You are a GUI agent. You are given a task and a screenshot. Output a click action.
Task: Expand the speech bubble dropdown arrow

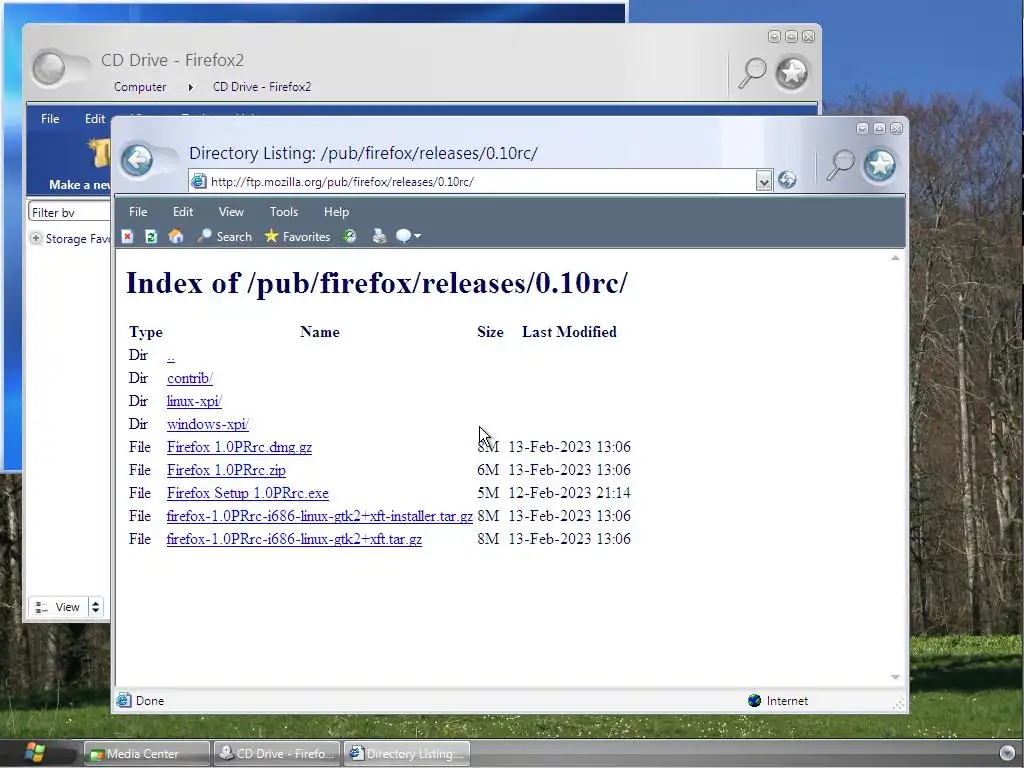pos(417,236)
